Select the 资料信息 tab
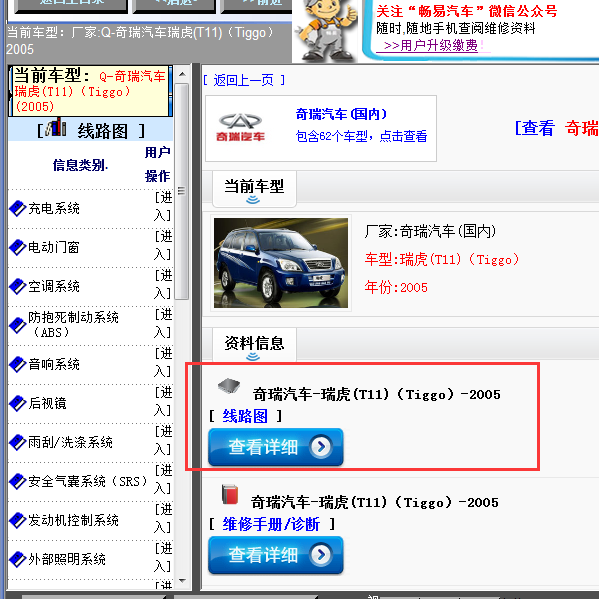This screenshot has width=599, height=599. click(x=254, y=345)
